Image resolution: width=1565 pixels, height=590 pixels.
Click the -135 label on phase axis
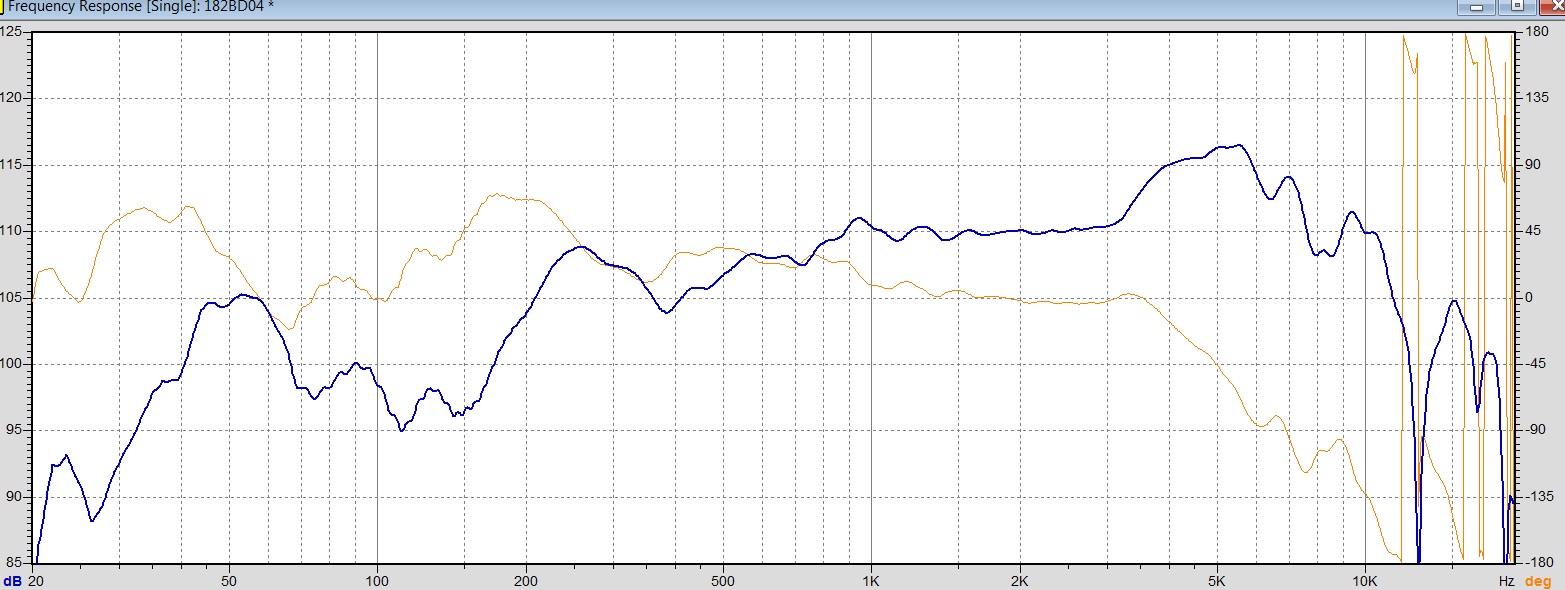[x=1537, y=496]
